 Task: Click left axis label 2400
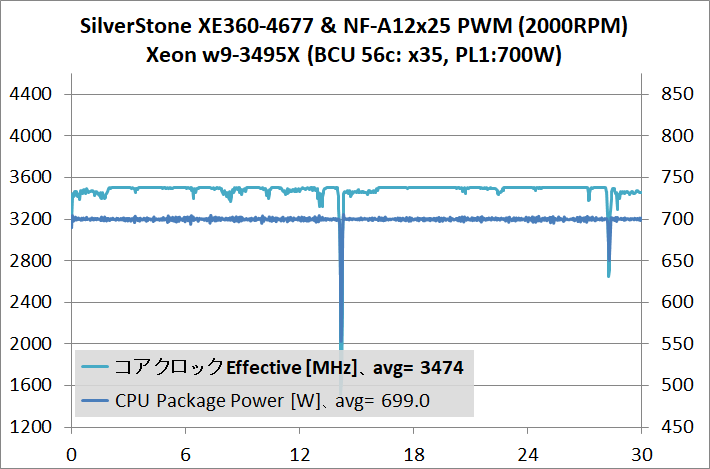[30, 302]
